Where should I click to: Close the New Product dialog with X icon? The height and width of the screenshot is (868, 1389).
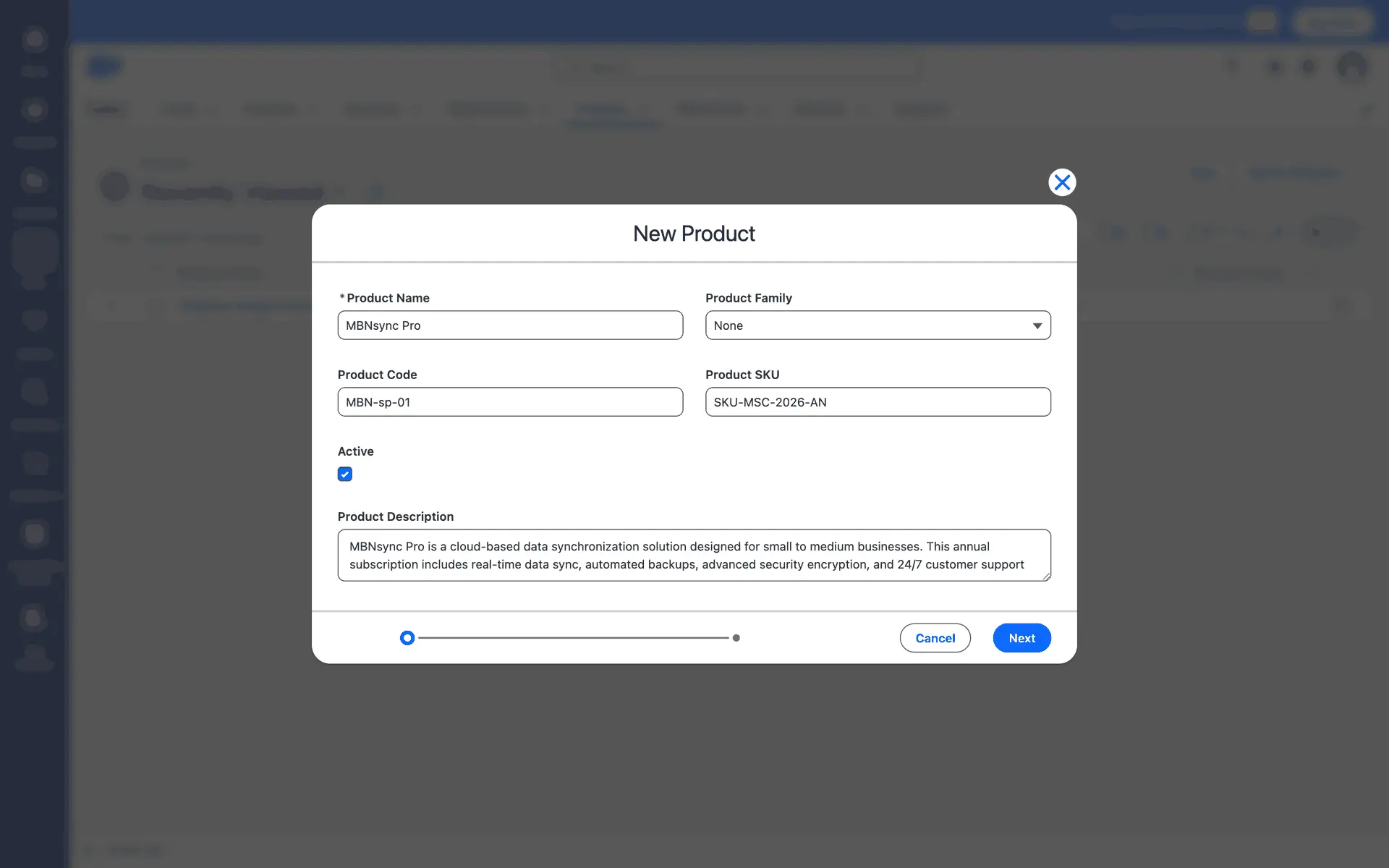click(x=1061, y=182)
